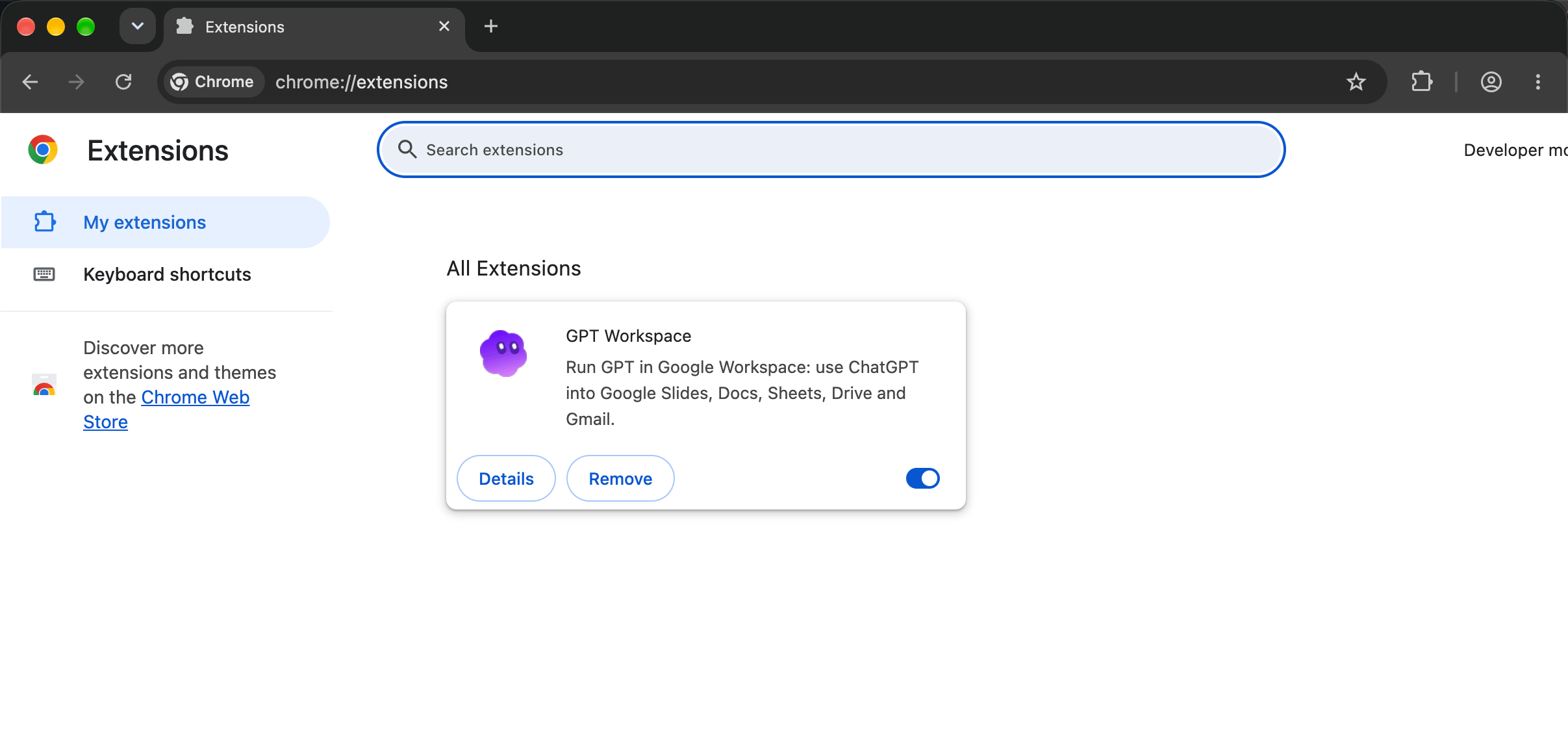Click the GPT Workspace purple icon

tap(503, 354)
